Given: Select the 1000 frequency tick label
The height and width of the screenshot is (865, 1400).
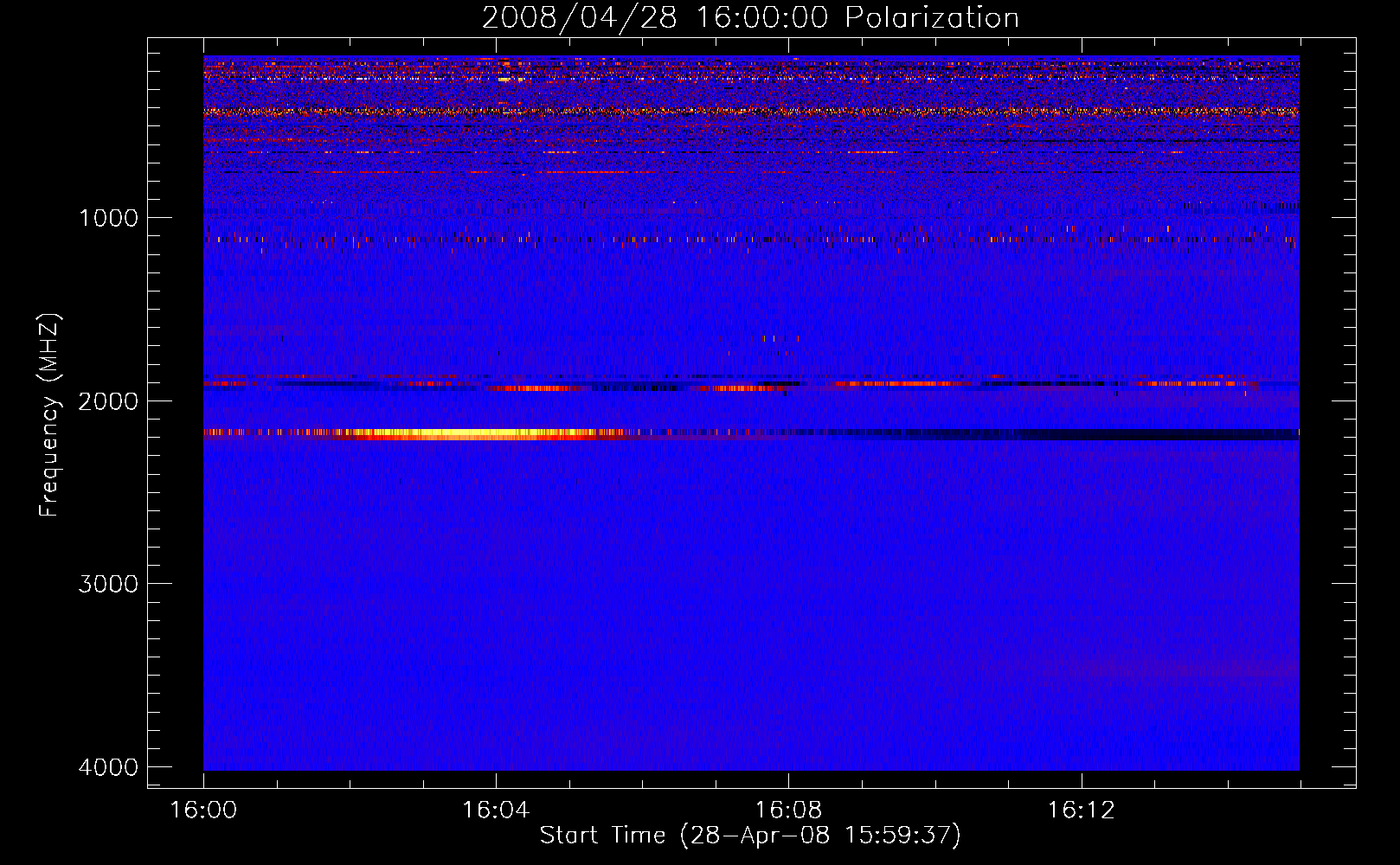Looking at the screenshot, I should 108,218.
